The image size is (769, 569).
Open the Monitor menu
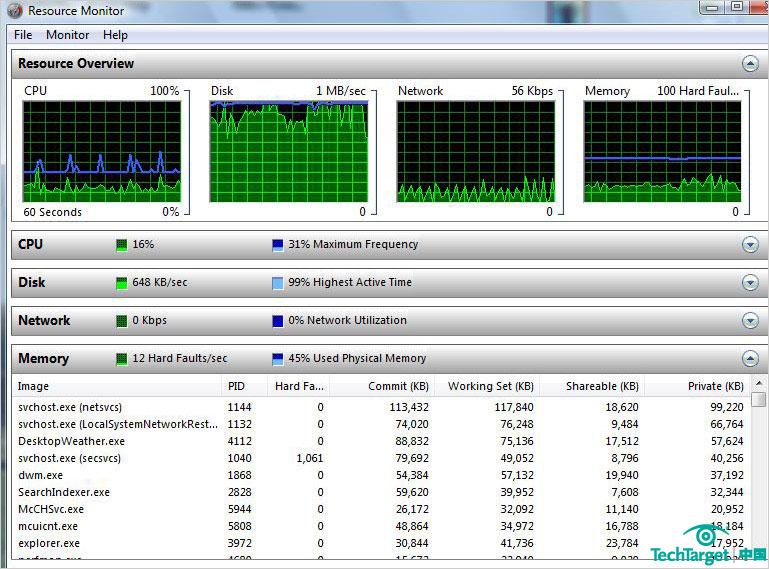[x=67, y=35]
